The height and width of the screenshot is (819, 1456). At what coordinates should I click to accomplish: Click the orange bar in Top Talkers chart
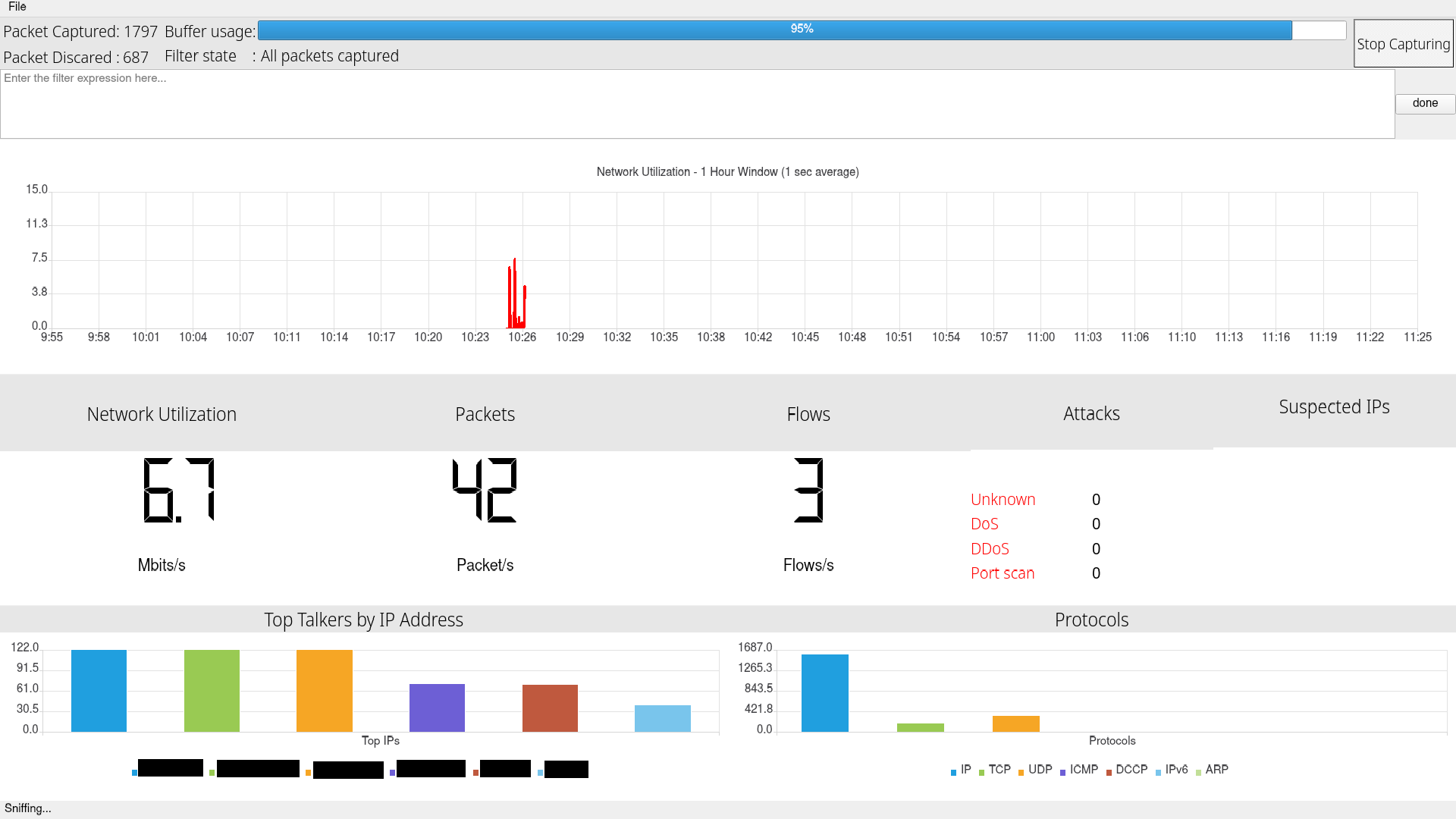coord(325,691)
